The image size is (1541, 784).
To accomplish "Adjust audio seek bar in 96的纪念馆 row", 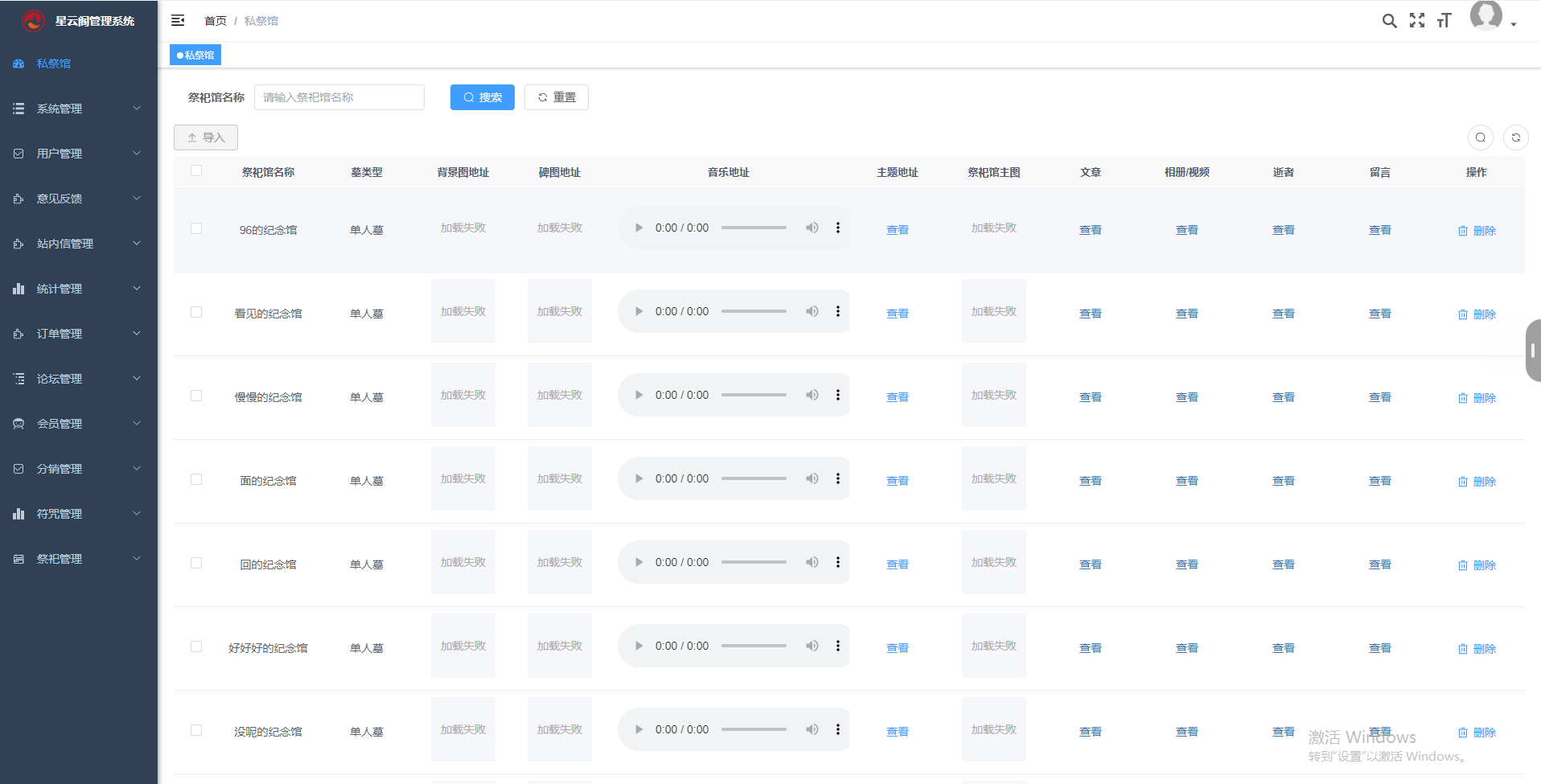I will point(754,228).
